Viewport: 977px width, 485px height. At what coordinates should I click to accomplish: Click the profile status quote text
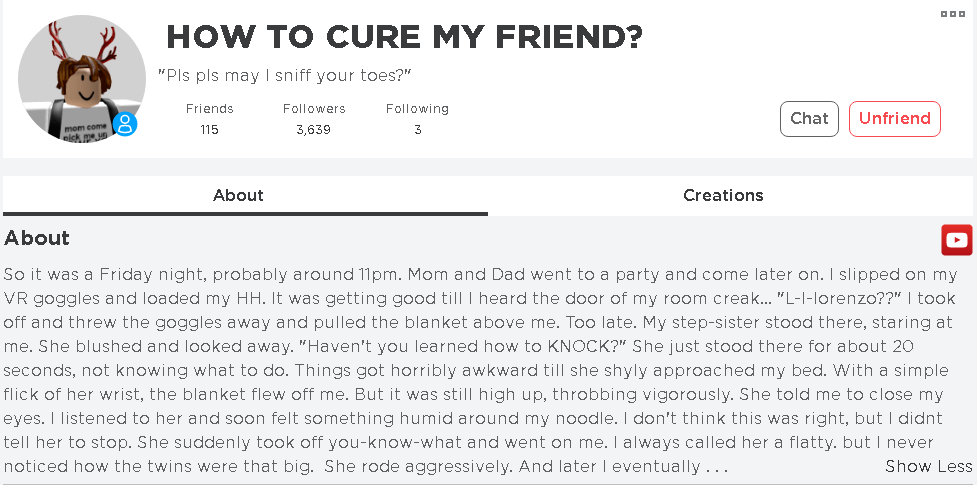(x=285, y=76)
